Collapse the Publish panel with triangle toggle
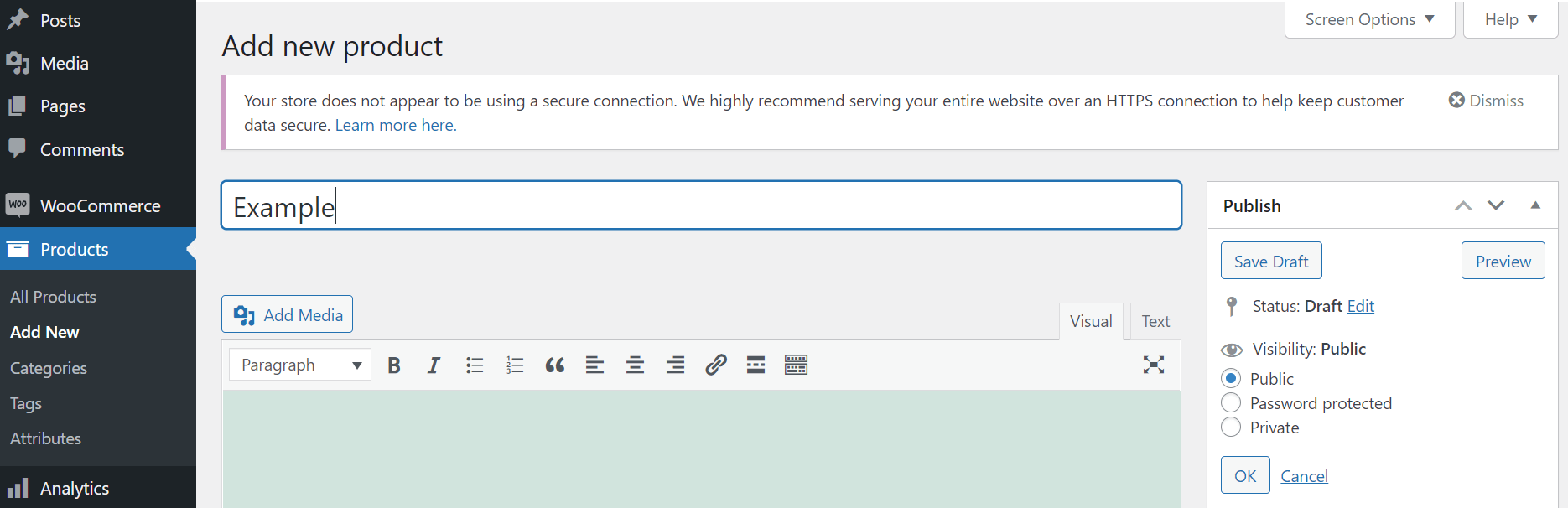Image resolution: width=1568 pixels, height=508 pixels. point(1535,205)
